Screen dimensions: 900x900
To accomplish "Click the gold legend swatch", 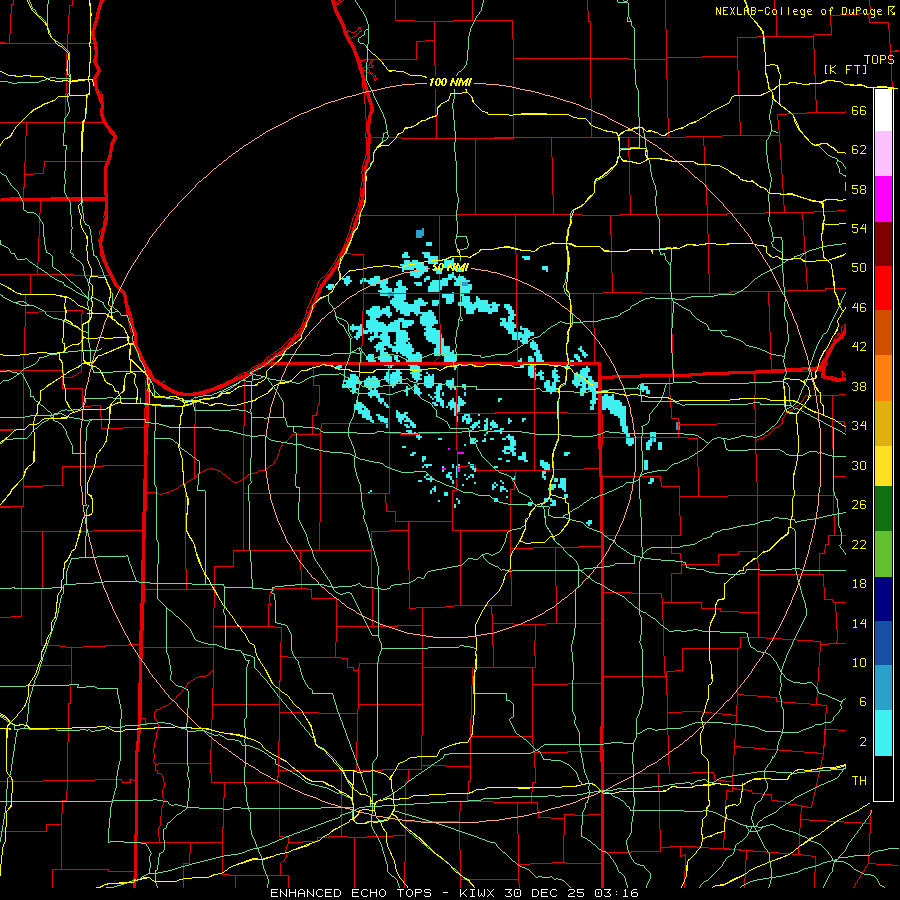I will click(883, 422).
